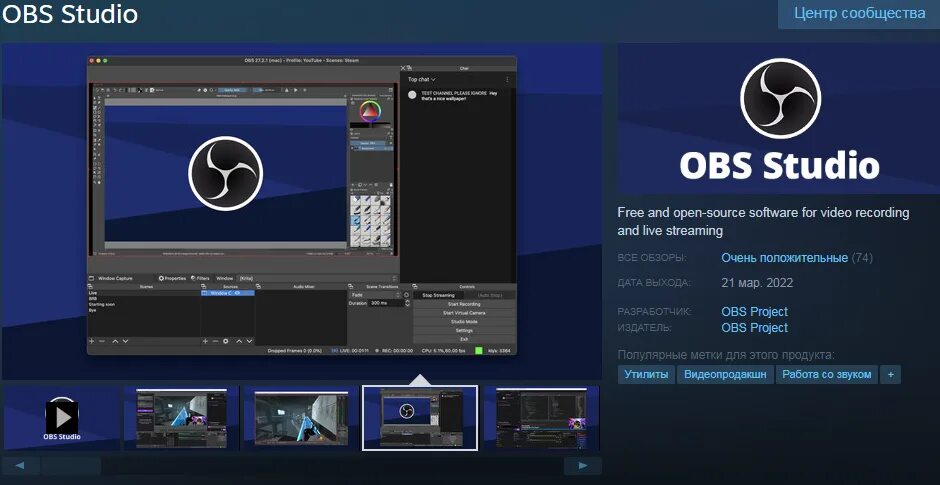Screen dimensions: 940x485
Task: Open source properties gear icon in Sources
Action: click(225, 341)
